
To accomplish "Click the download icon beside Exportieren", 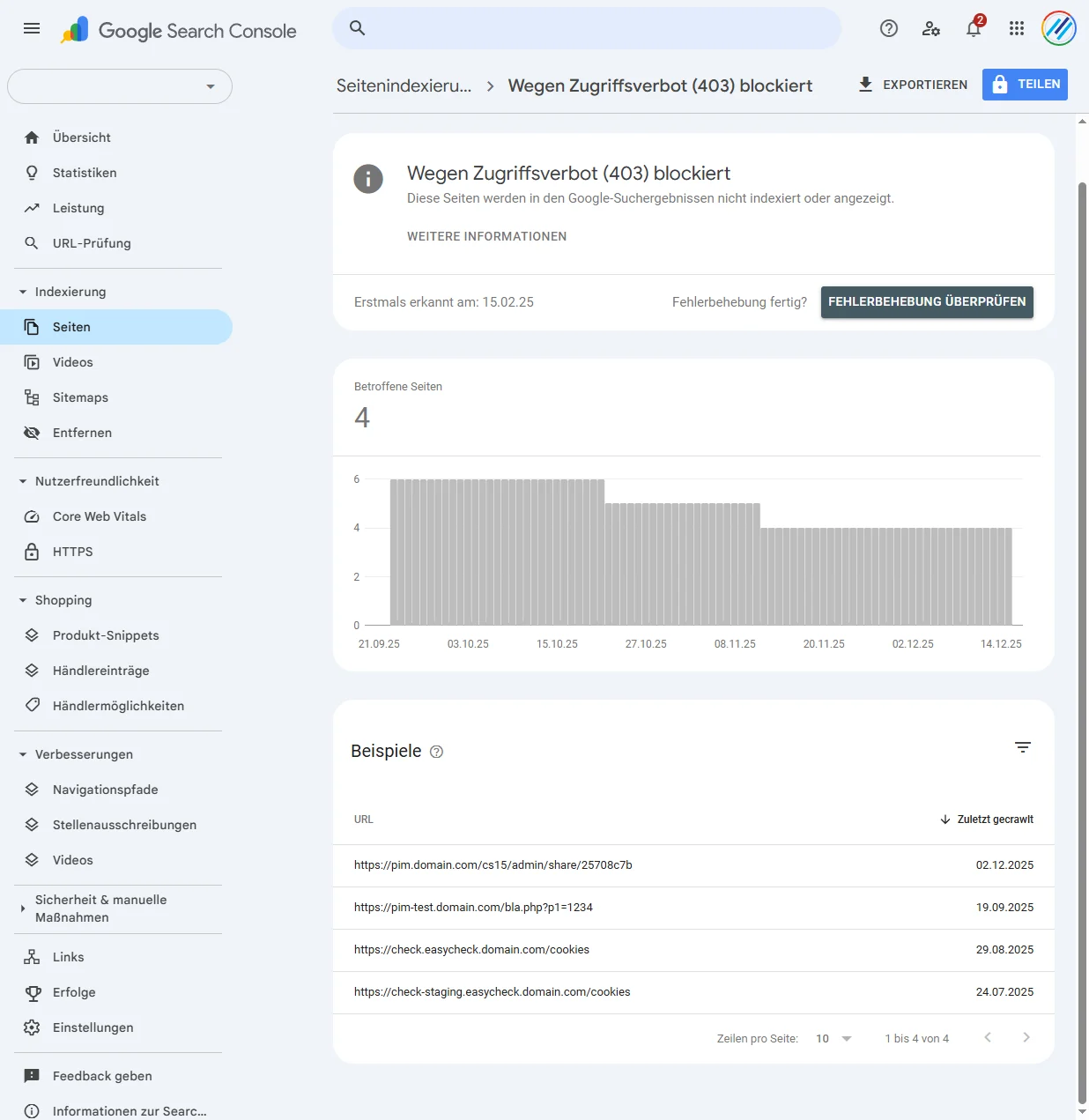I will pyautogui.click(x=865, y=85).
